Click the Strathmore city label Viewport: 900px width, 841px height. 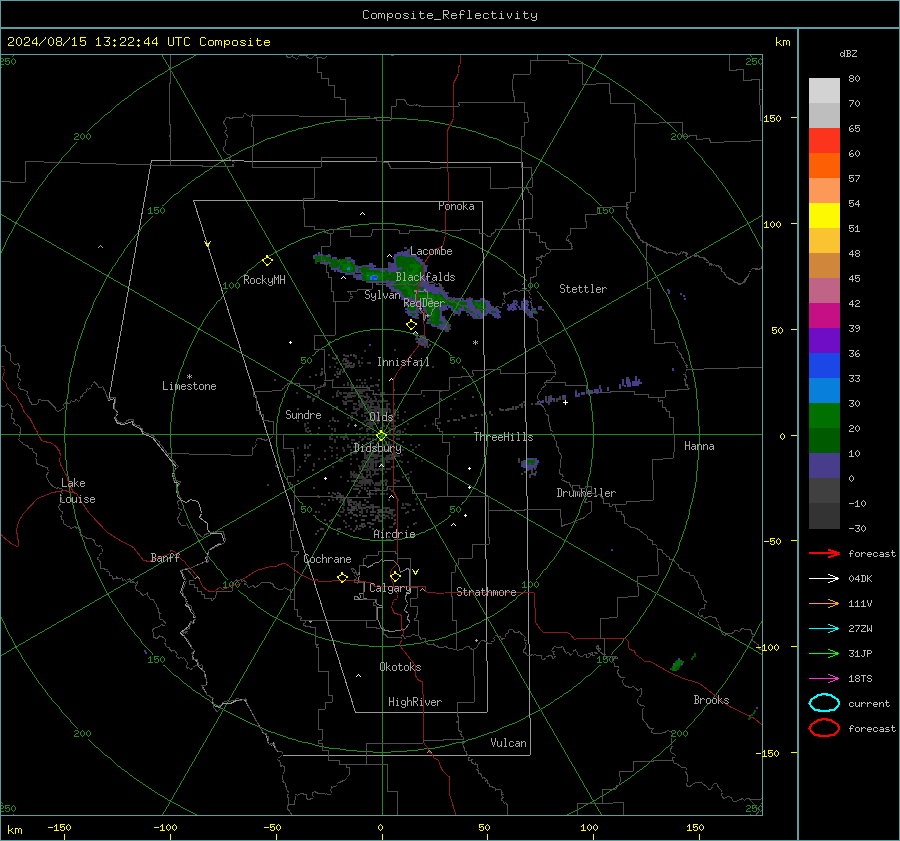(486, 592)
